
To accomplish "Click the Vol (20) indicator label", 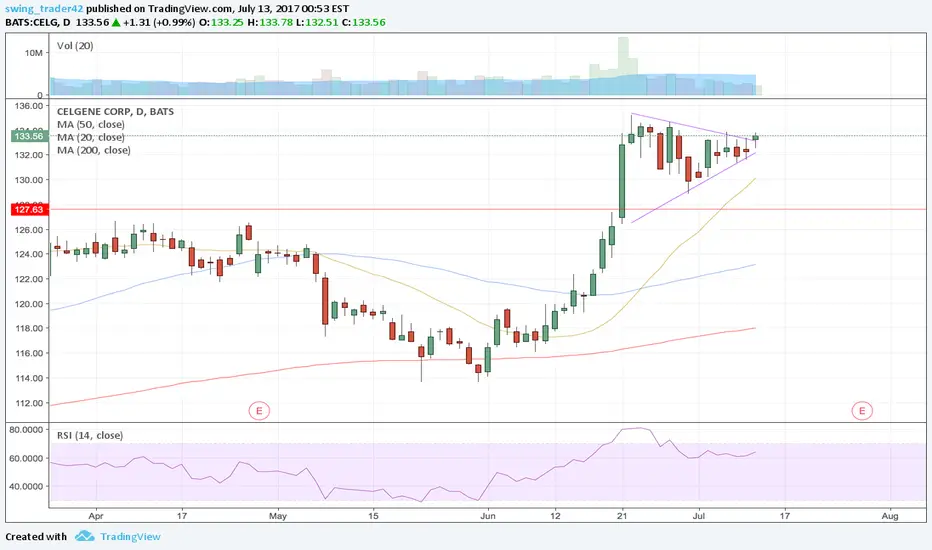I will 75,46.
